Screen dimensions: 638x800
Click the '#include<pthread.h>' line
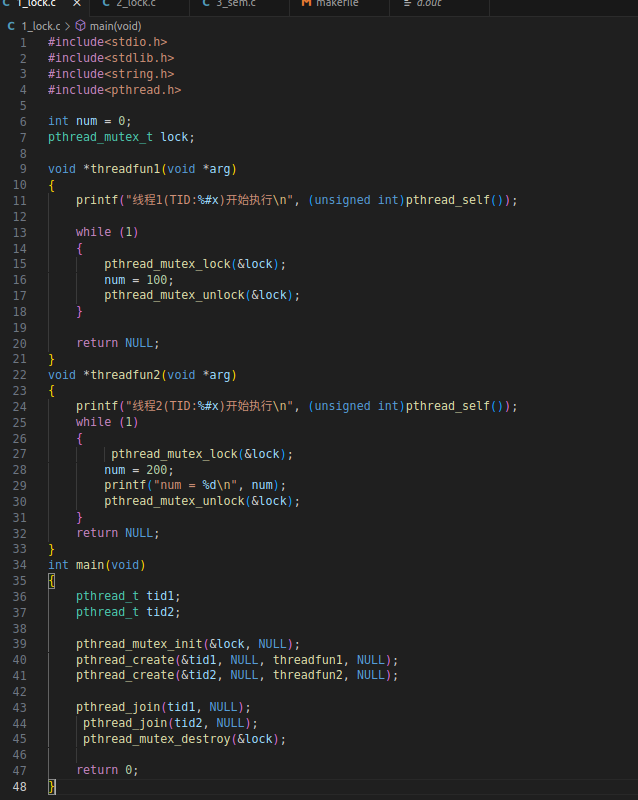click(x=115, y=89)
